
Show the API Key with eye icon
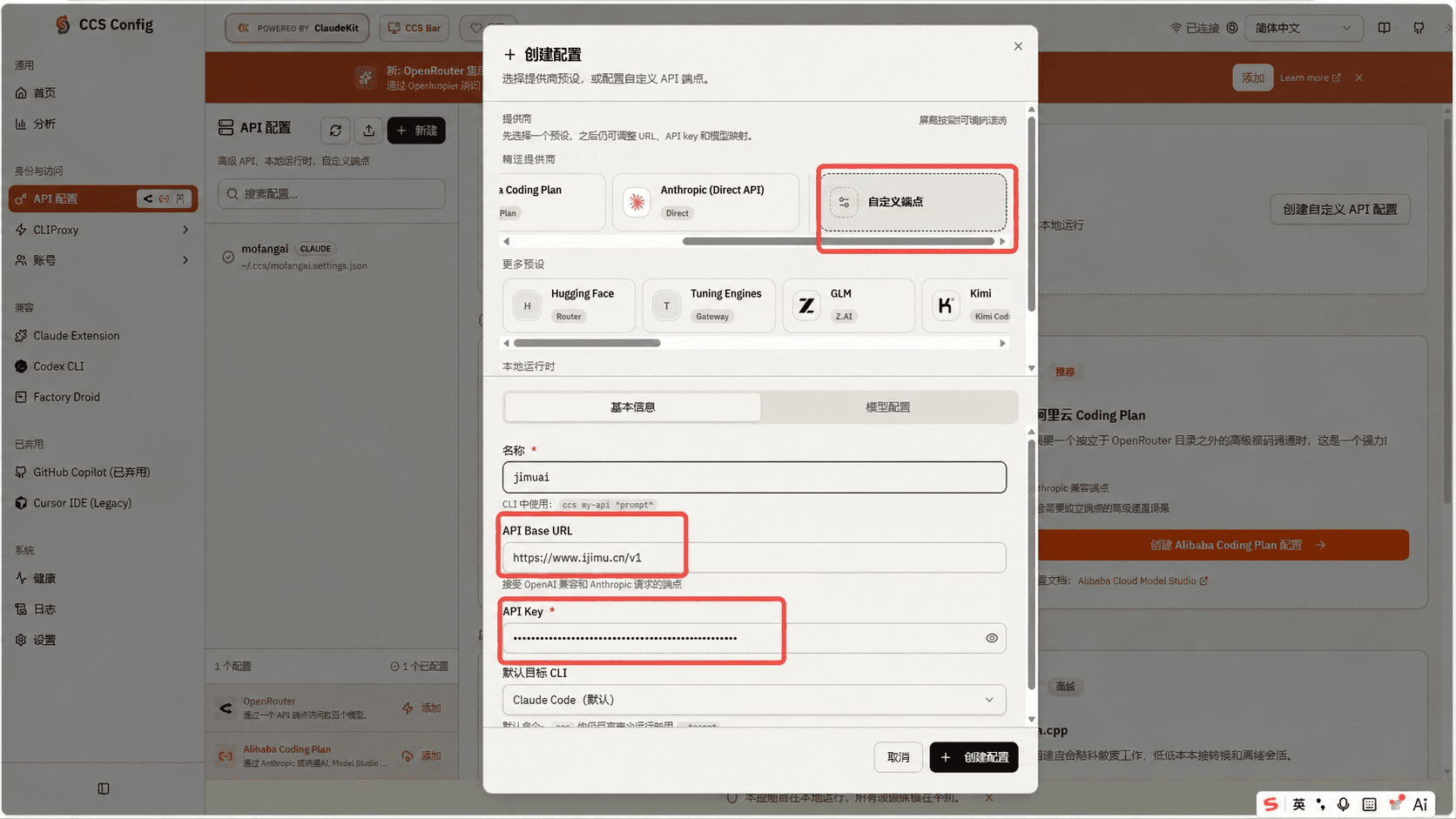point(992,638)
